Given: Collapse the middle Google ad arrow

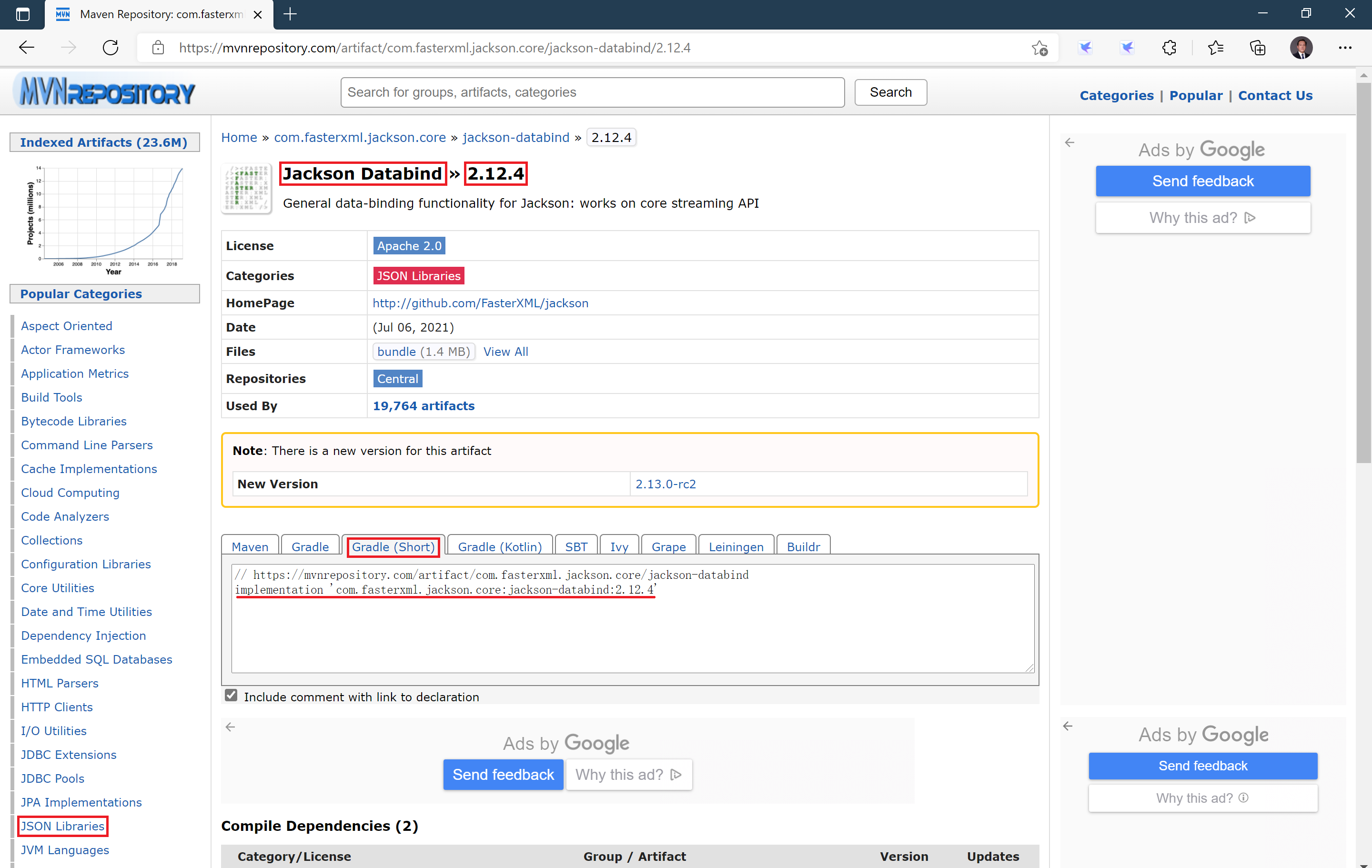Looking at the screenshot, I should click(x=230, y=727).
